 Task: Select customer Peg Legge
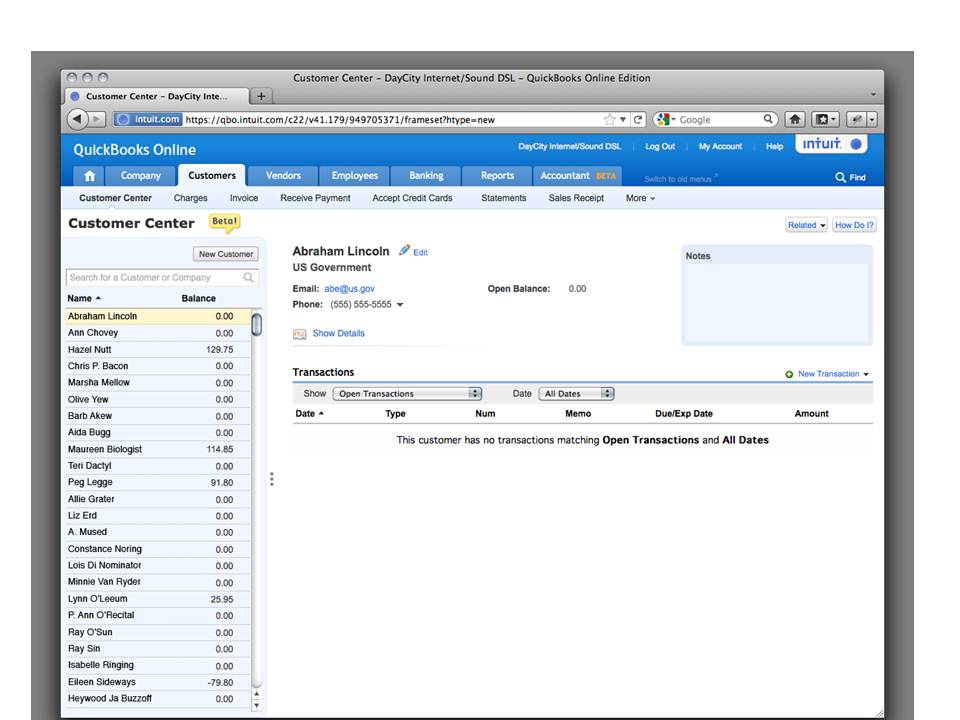point(157,482)
